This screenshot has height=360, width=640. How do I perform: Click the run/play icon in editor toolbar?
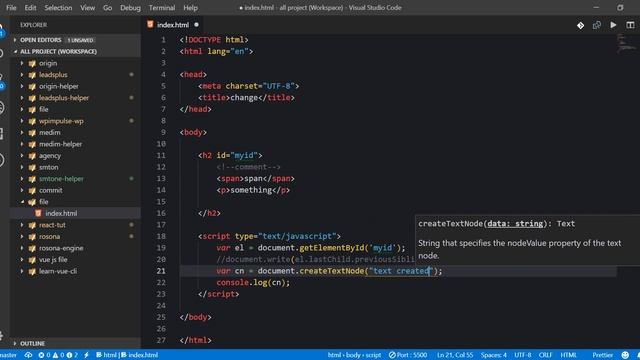[x=613, y=25]
